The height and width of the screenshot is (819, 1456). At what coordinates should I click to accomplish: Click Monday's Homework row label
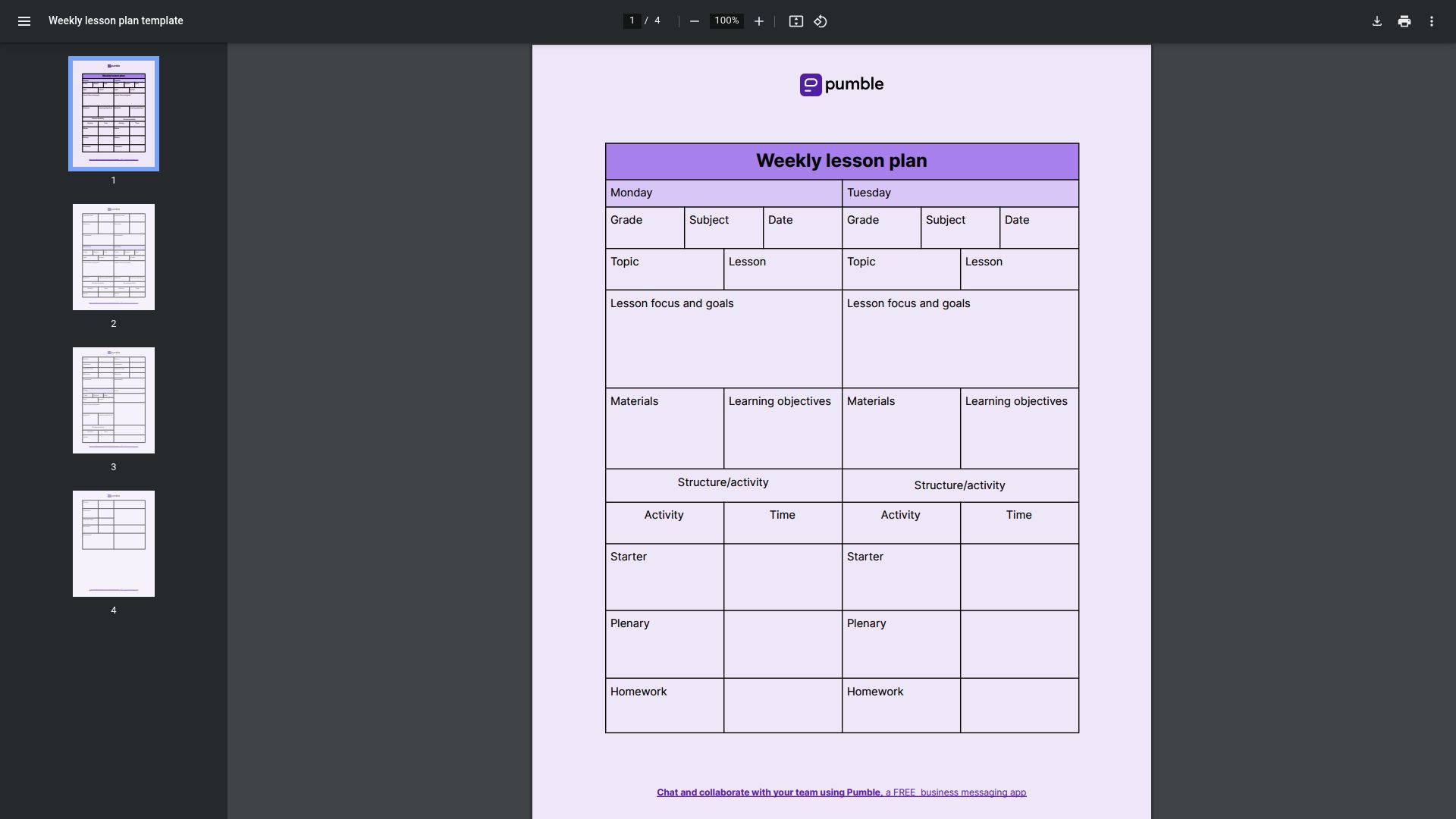click(x=639, y=692)
